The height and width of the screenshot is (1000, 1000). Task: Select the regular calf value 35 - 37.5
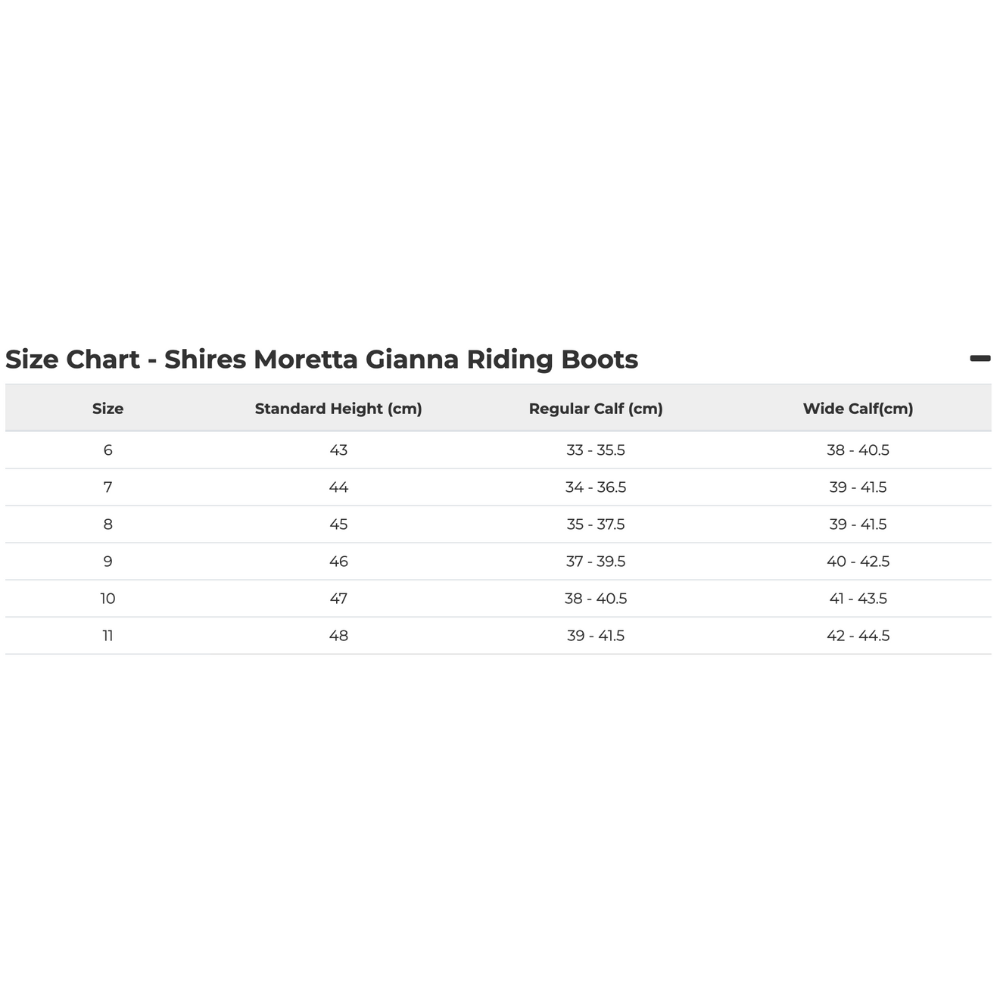[x=596, y=524]
